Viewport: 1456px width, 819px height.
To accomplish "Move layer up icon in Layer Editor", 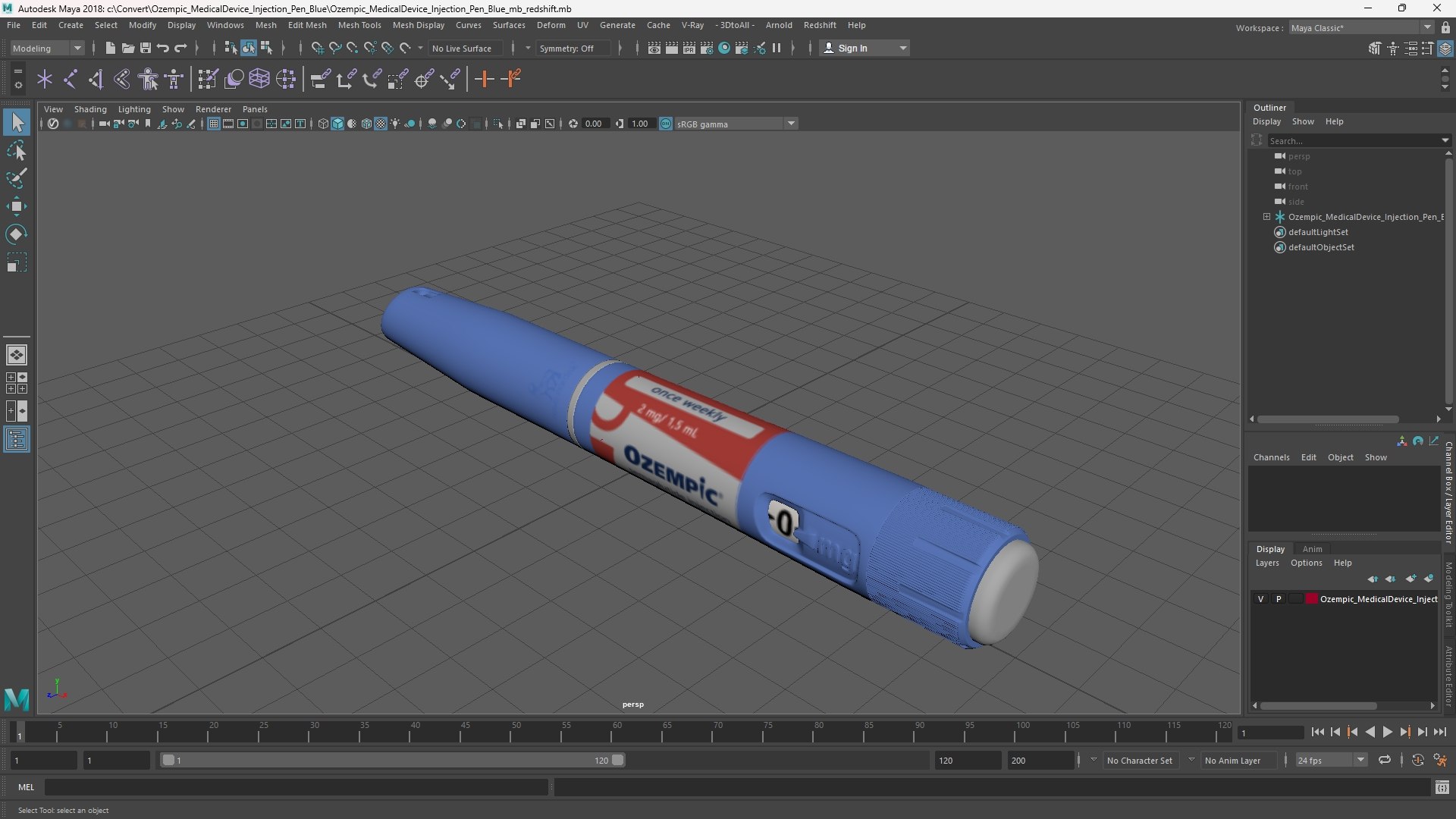I will click(1373, 579).
